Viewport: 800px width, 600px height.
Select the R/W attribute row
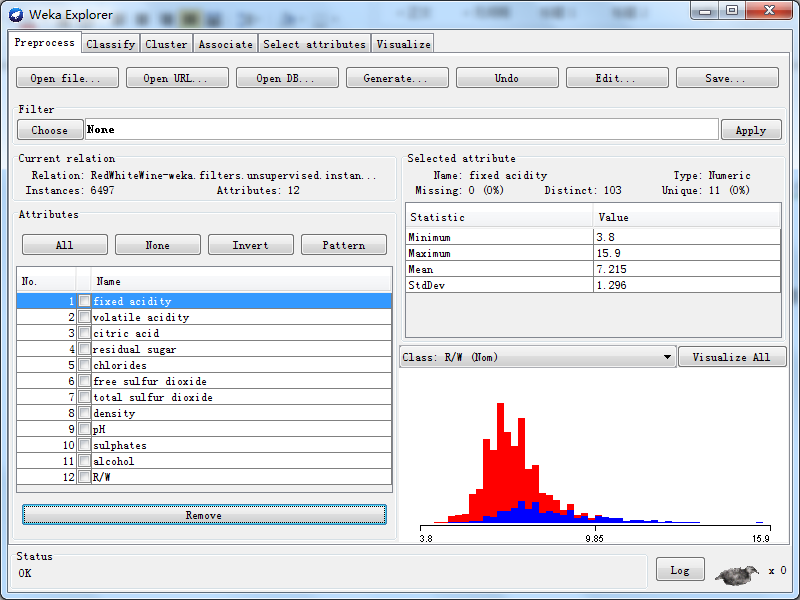point(204,477)
